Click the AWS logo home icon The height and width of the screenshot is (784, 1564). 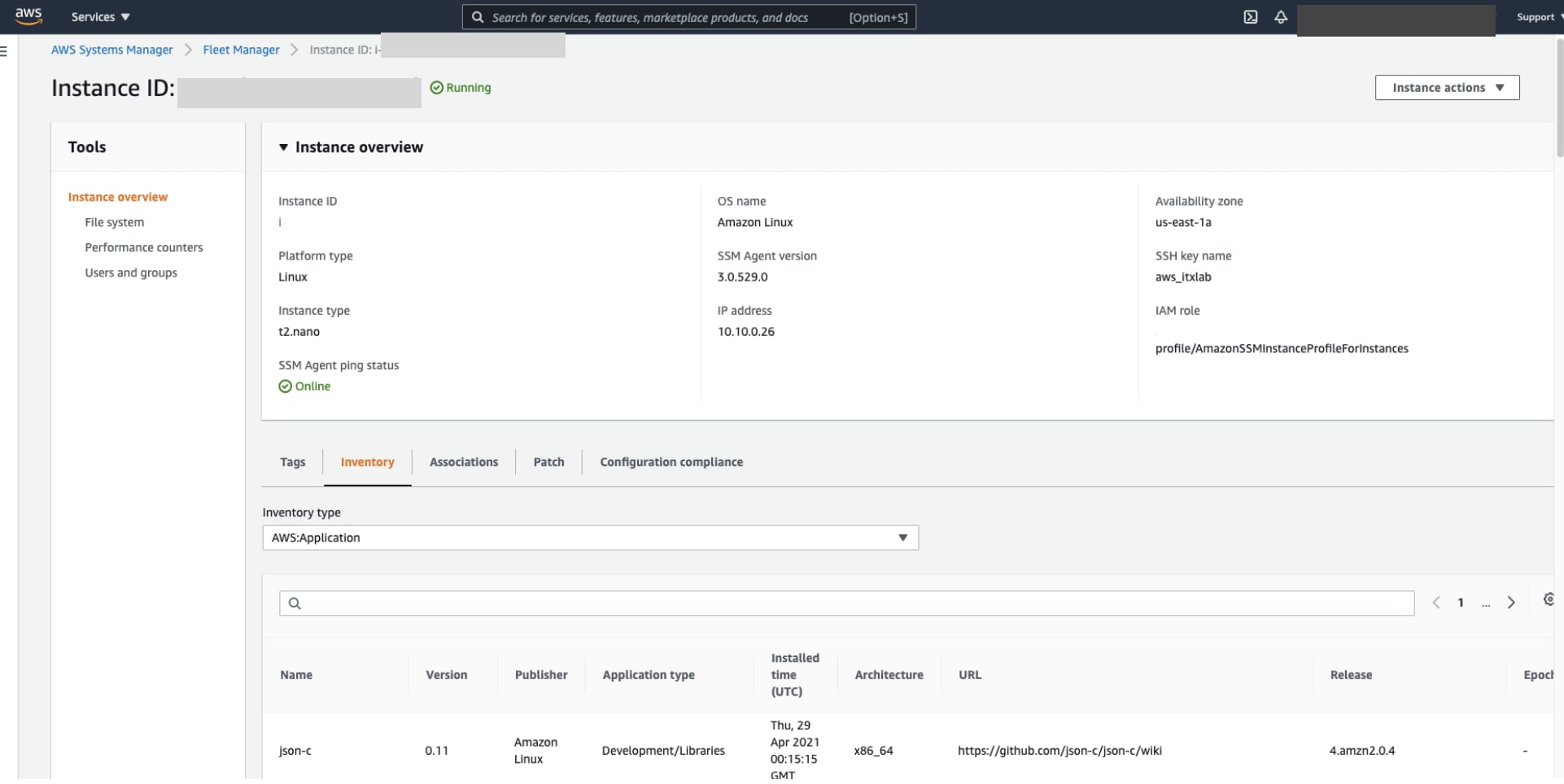pos(28,16)
